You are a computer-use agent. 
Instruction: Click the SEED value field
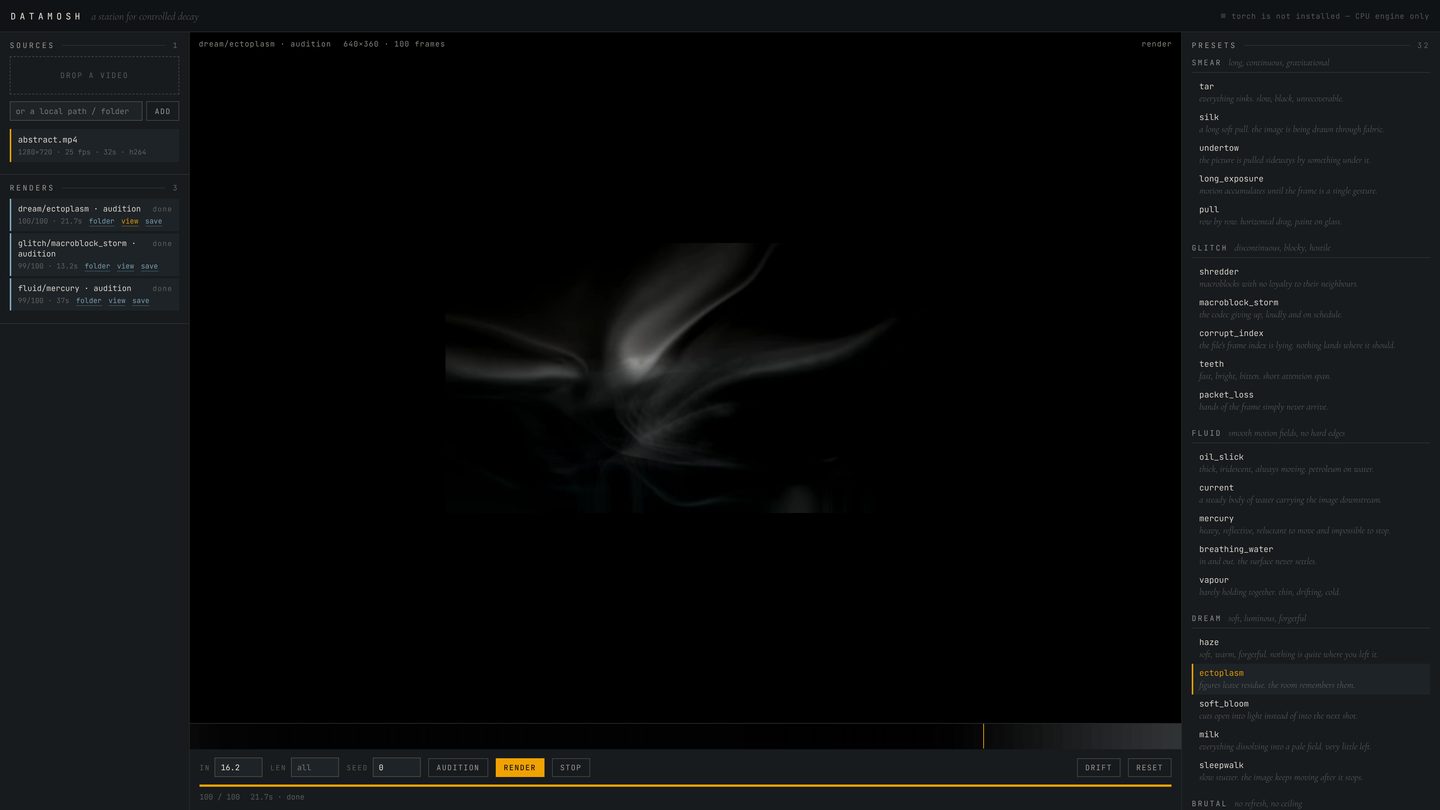(396, 767)
